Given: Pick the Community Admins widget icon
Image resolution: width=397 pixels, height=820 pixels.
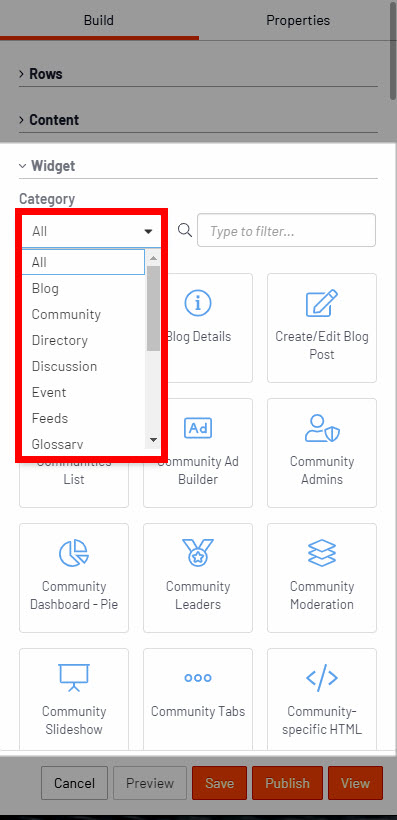Looking at the screenshot, I should tap(322, 428).
